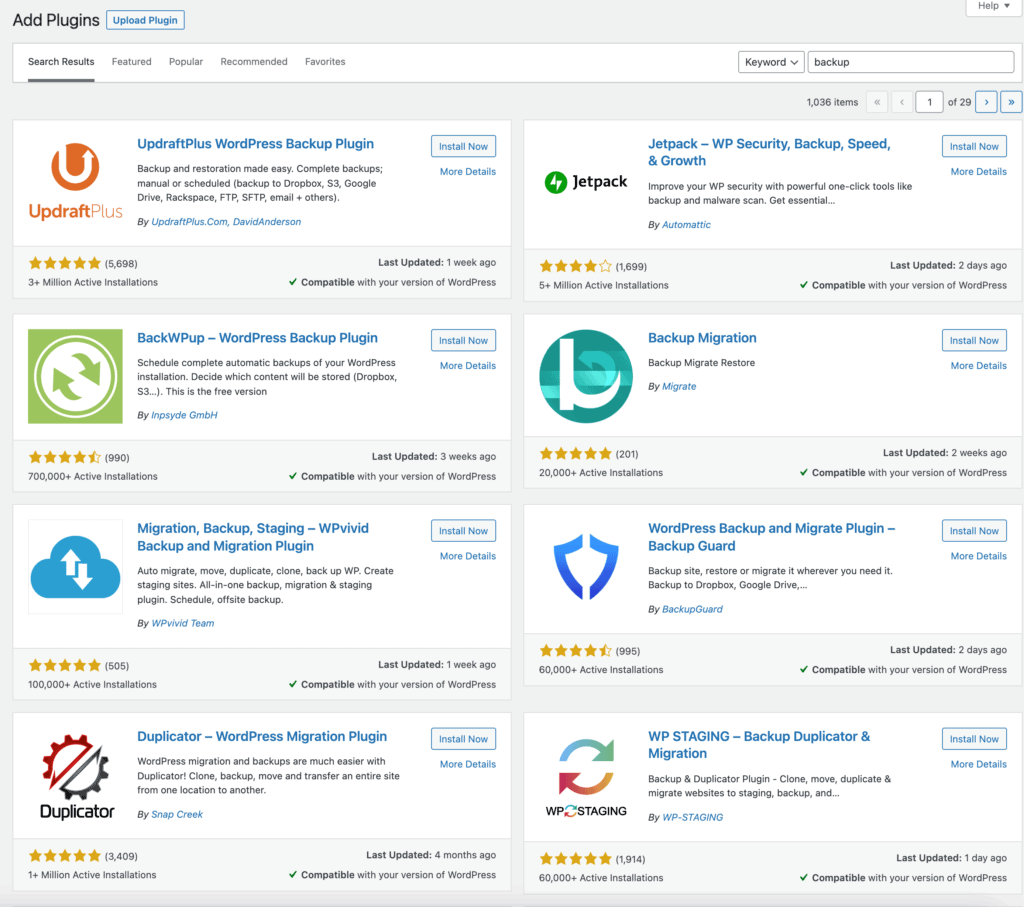Screen dimensions: 1024x907
Task: Open Duplicator WordPress Migration Plugin title
Action: click(262, 736)
